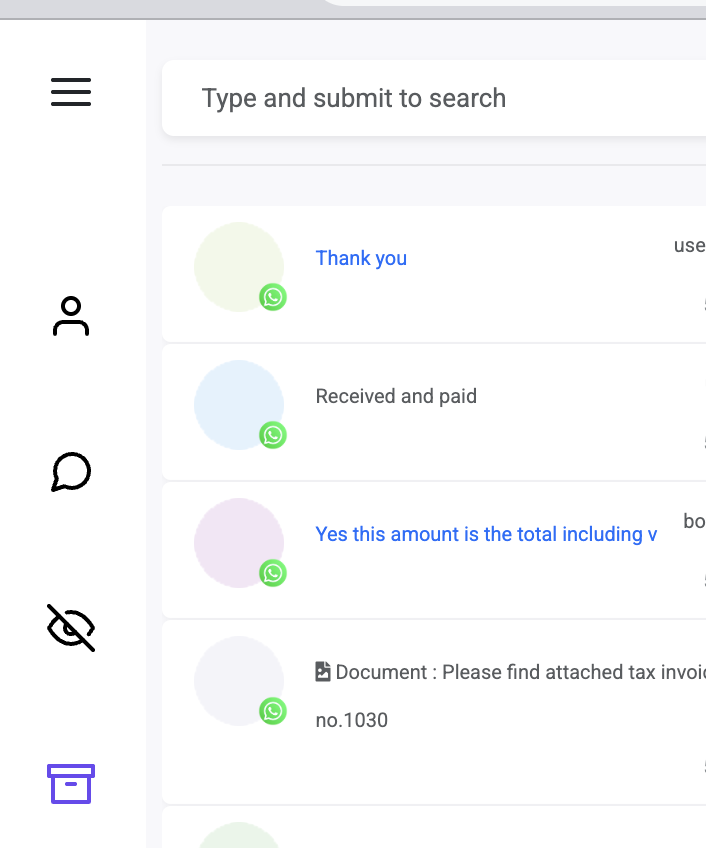The image size is (706, 848).
Task: Open the purple archive box icon
Action: tap(71, 784)
